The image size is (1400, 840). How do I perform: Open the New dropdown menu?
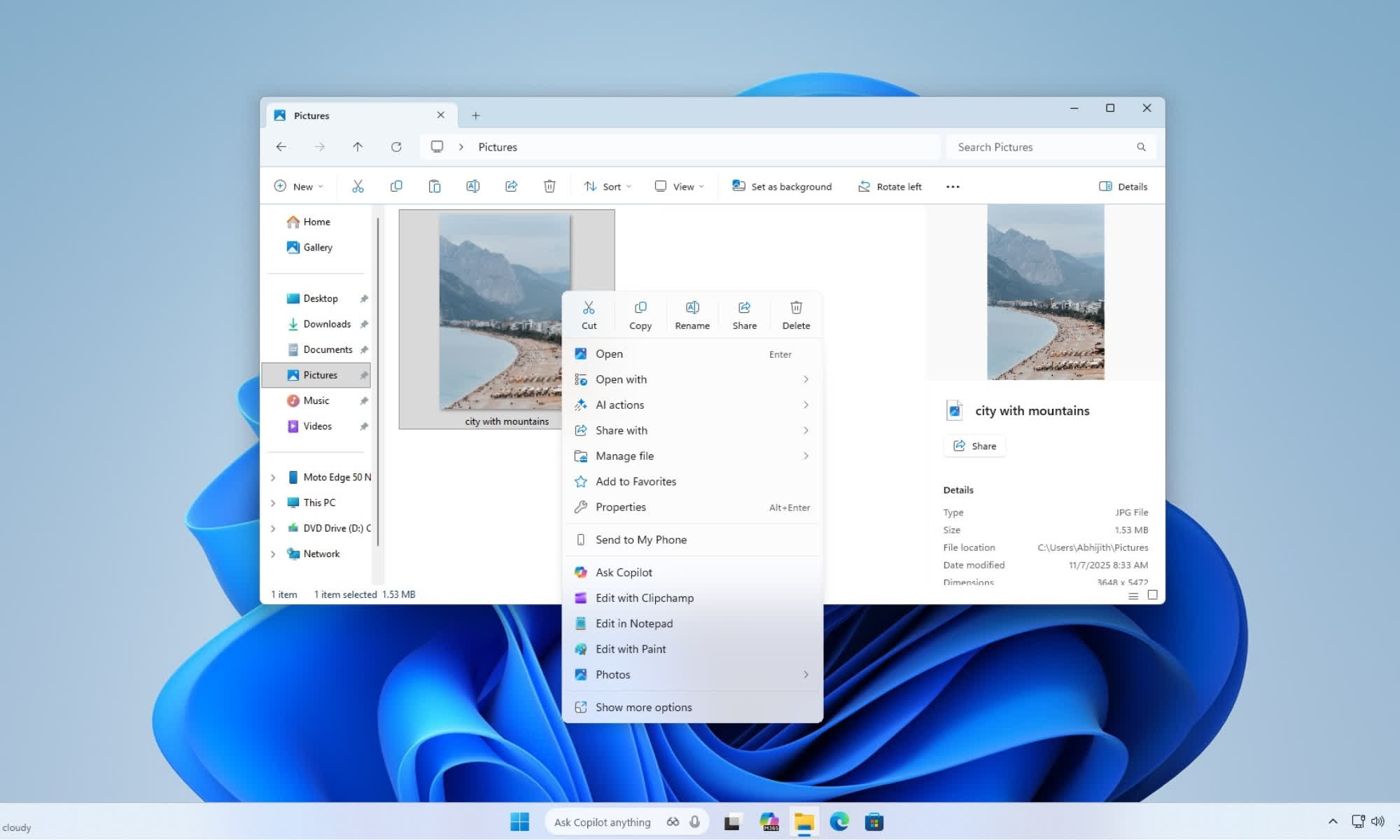[x=299, y=185]
